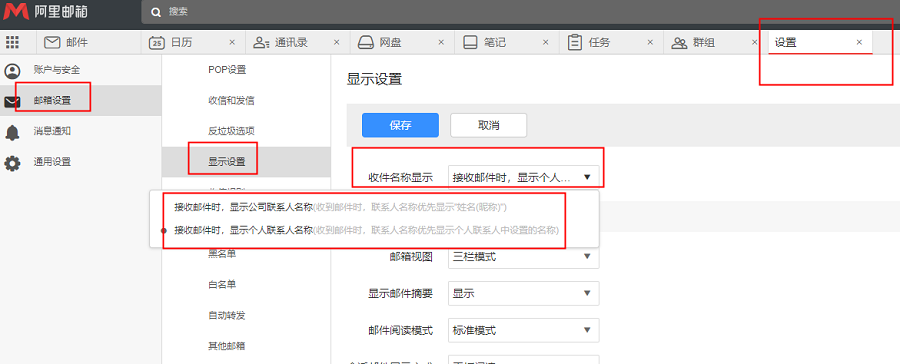Close the 网盘 tab
The width and height of the screenshot is (900, 364).
pyautogui.click(x=441, y=42)
